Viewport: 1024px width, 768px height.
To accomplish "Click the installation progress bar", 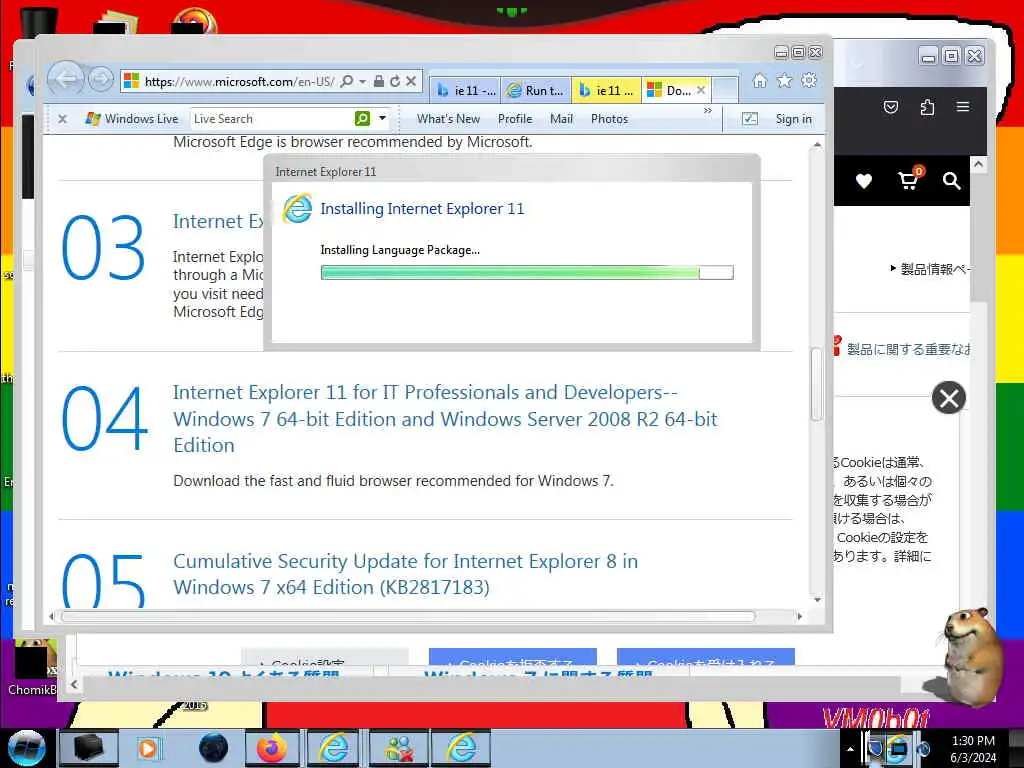I will tap(527, 272).
